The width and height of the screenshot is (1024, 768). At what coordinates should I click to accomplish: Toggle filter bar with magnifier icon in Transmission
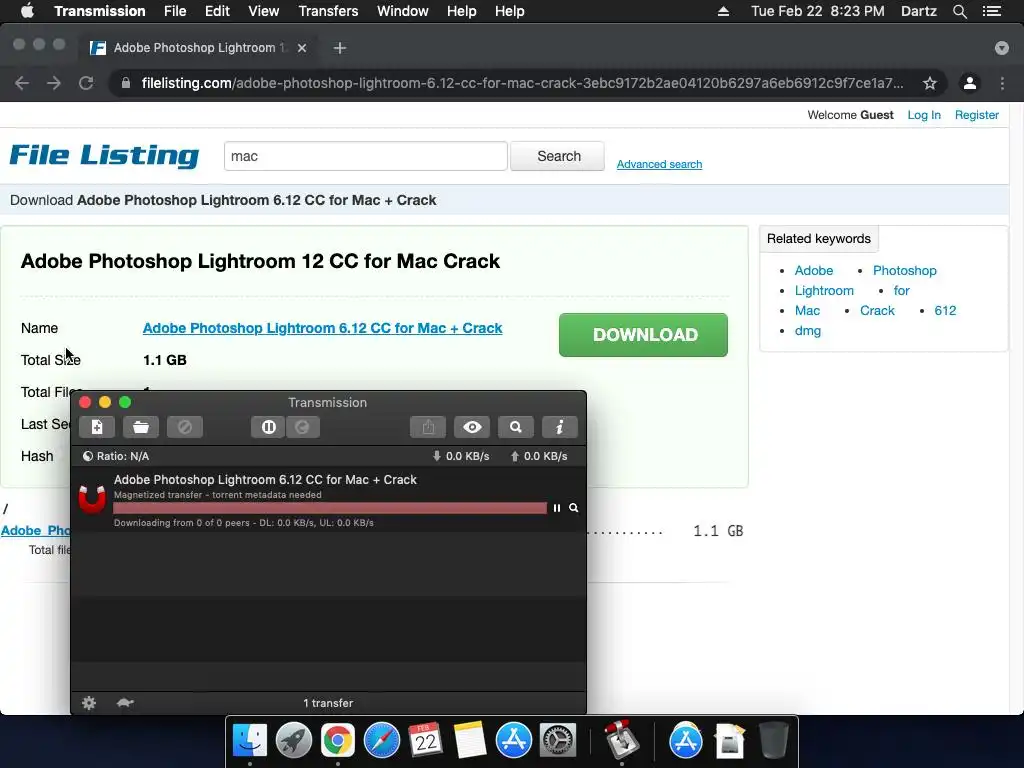[516, 427]
